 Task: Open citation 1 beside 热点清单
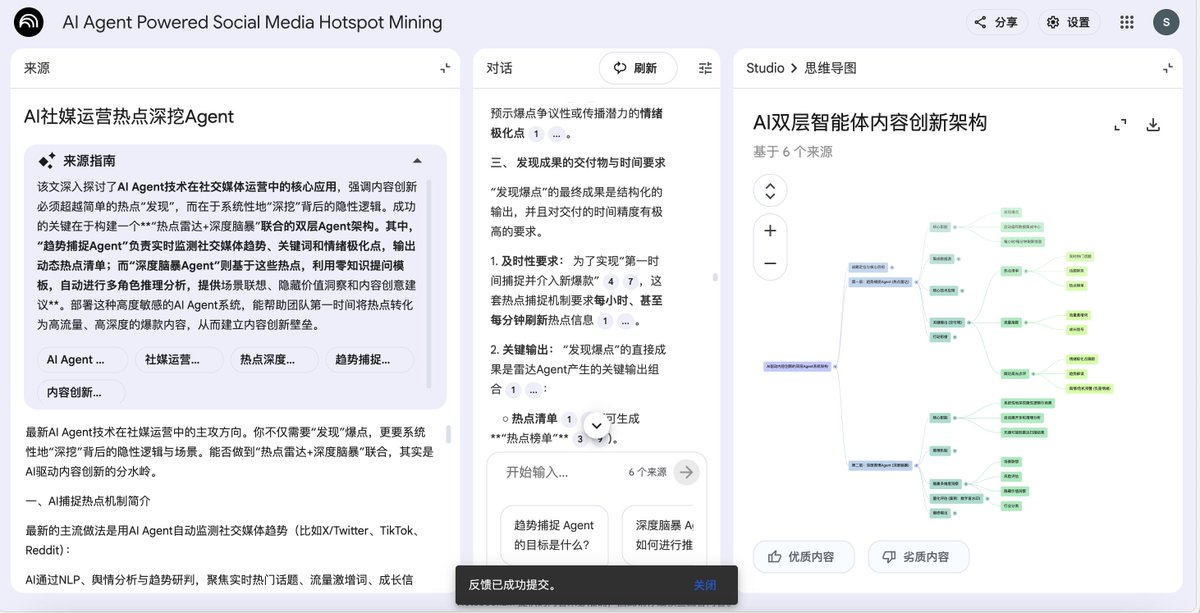[x=570, y=420]
